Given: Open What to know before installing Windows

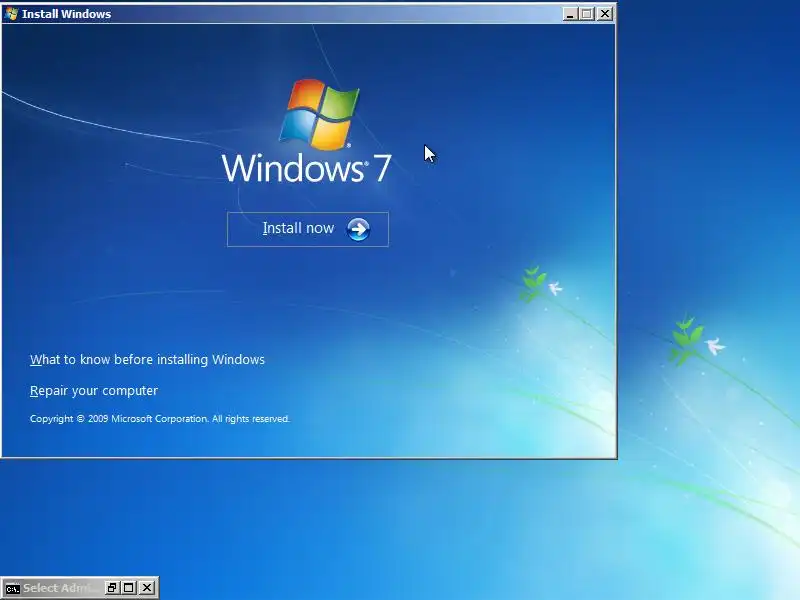Looking at the screenshot, I should 147,360.
